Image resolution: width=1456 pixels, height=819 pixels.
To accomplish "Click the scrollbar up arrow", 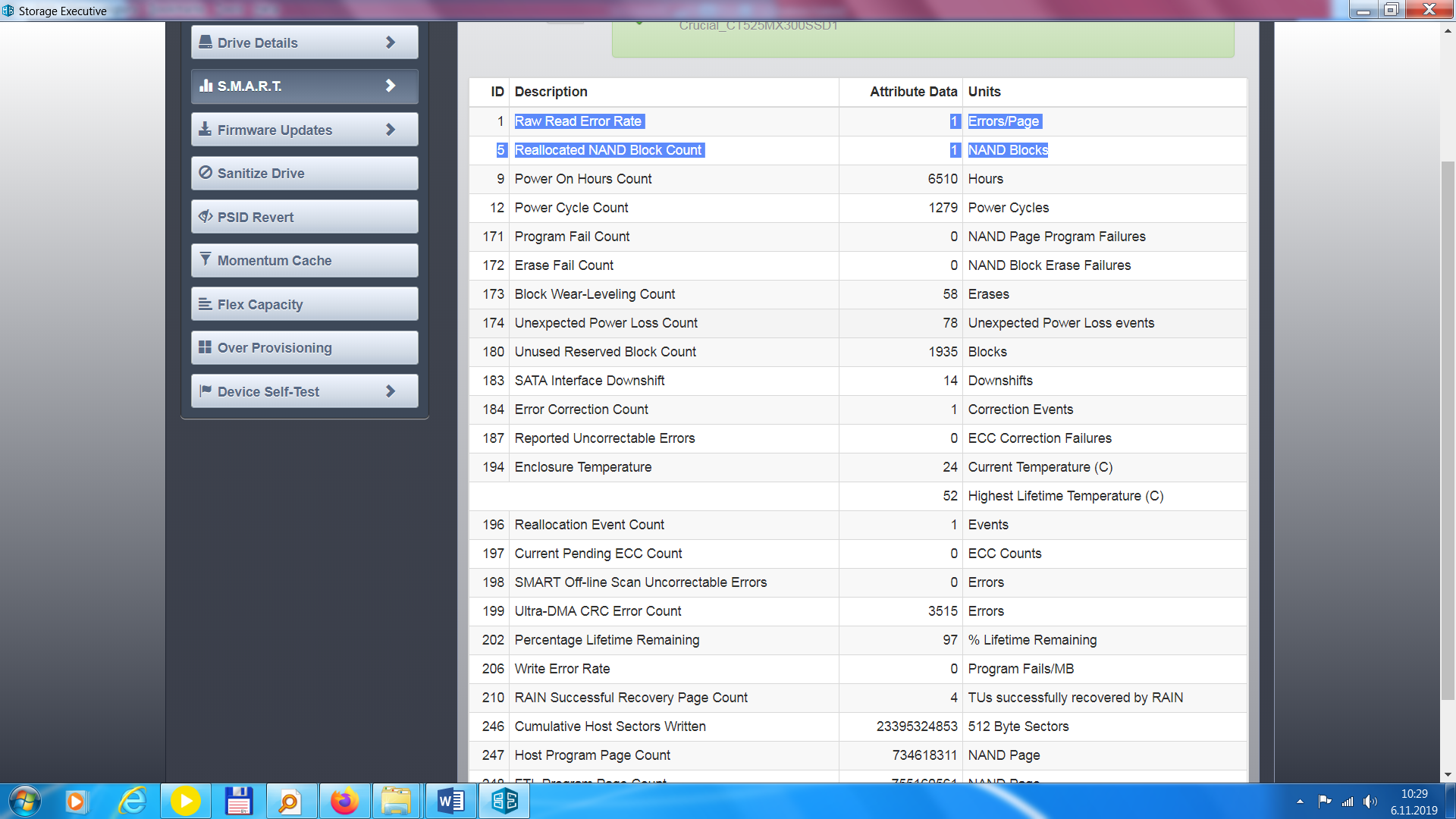I will click(1448, 31).
